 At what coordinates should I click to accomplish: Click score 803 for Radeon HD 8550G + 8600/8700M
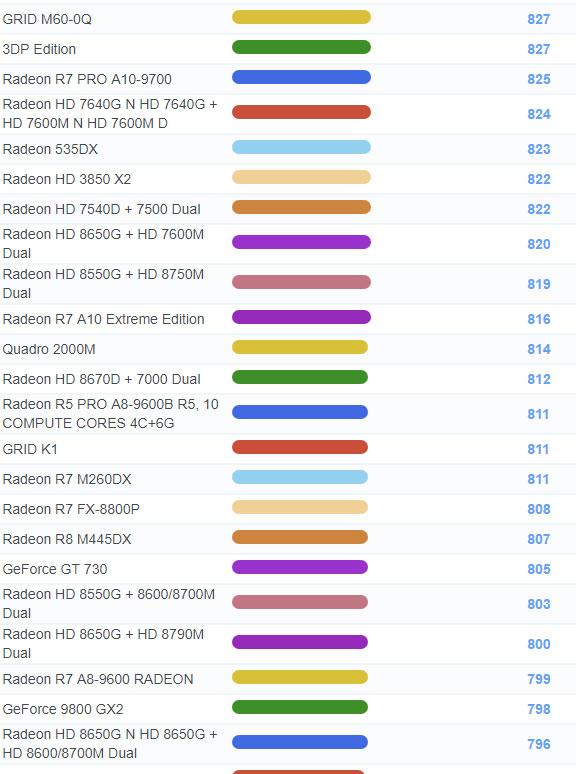click(538, 604)
